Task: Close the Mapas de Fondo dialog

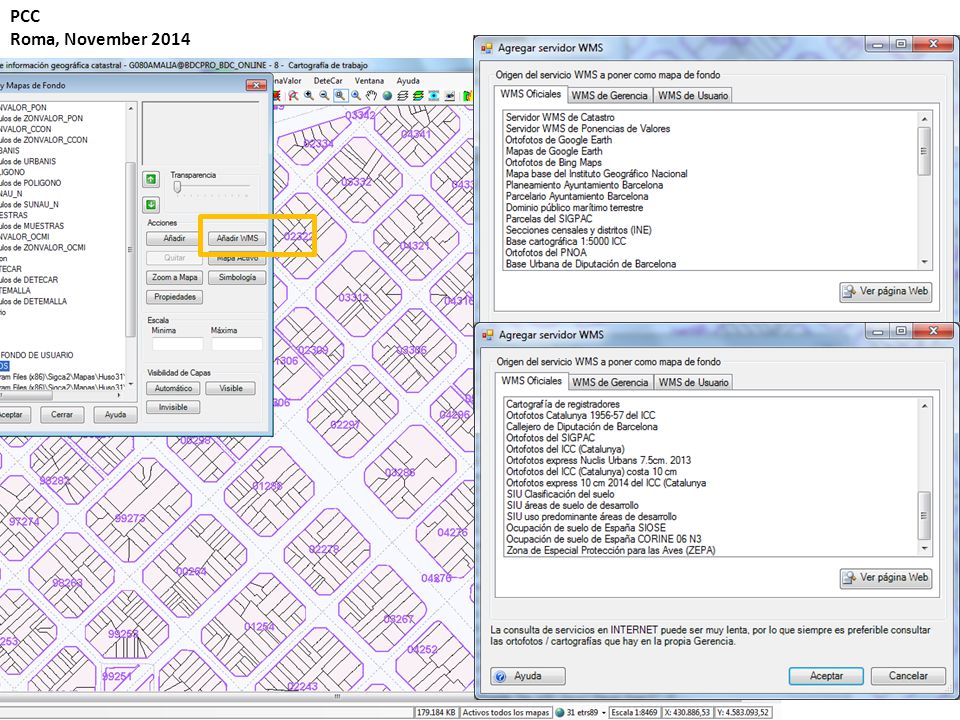Action: pyautogui.click(x=256, y=85)
